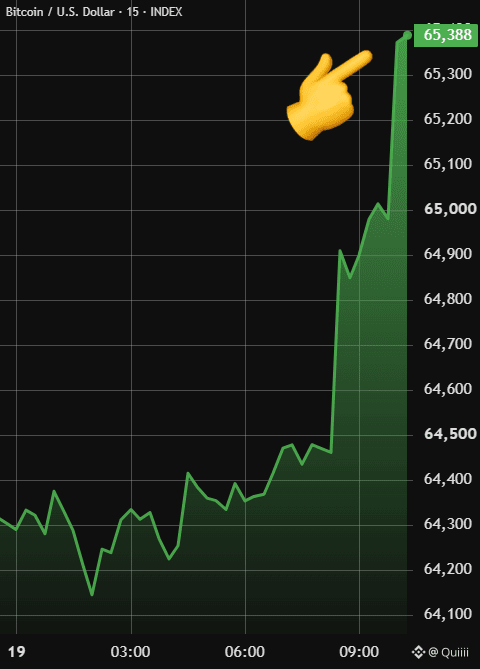480x669 pixels.
Task: Click the 65,000 price axis label
Action: 451,209
